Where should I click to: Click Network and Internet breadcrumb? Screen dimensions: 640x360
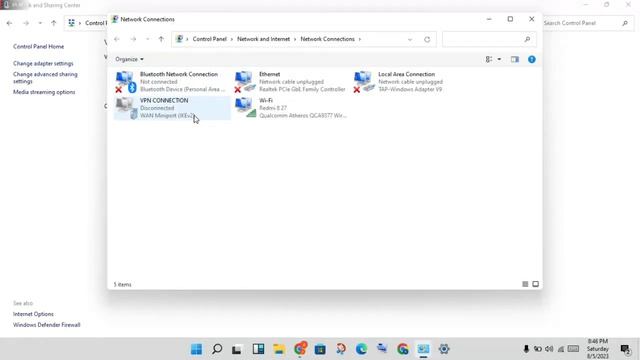click(x=263, y=39)
